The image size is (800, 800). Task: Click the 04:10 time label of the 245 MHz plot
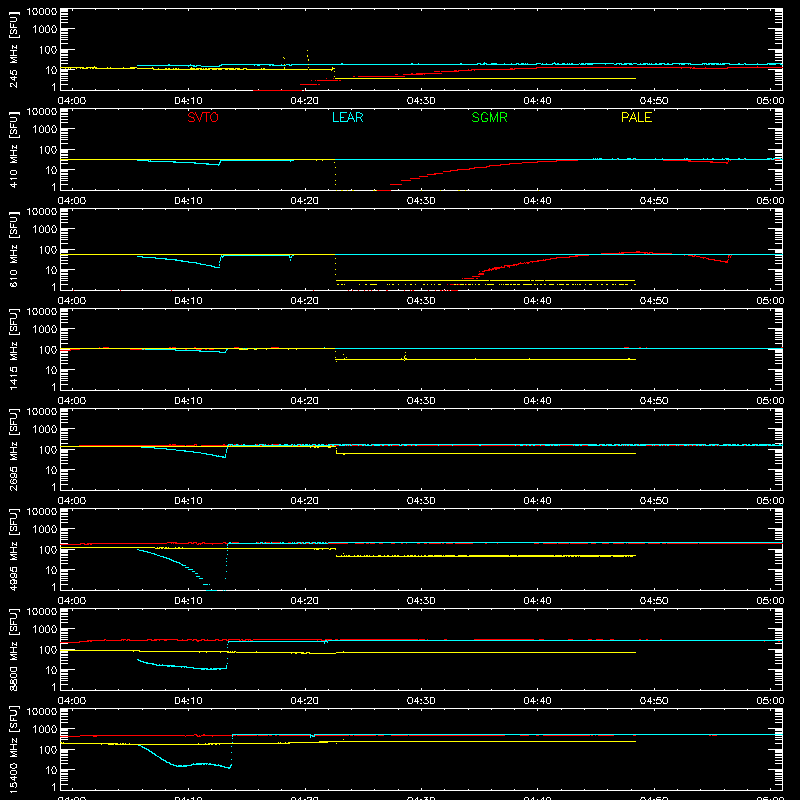[x=188, y=101]
